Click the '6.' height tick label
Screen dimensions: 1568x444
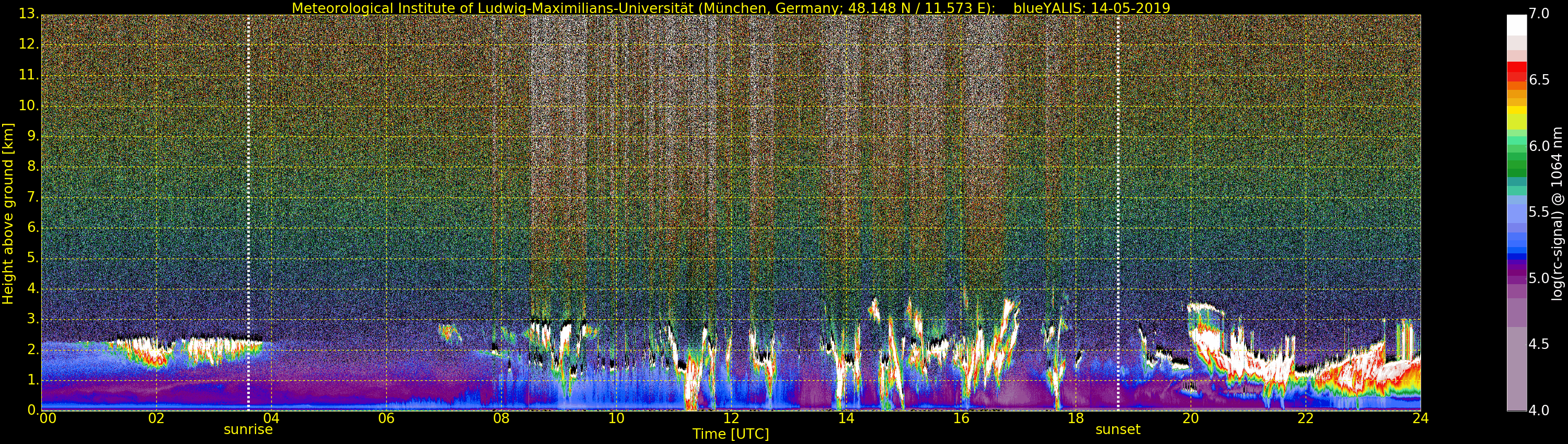click(33, 227)
